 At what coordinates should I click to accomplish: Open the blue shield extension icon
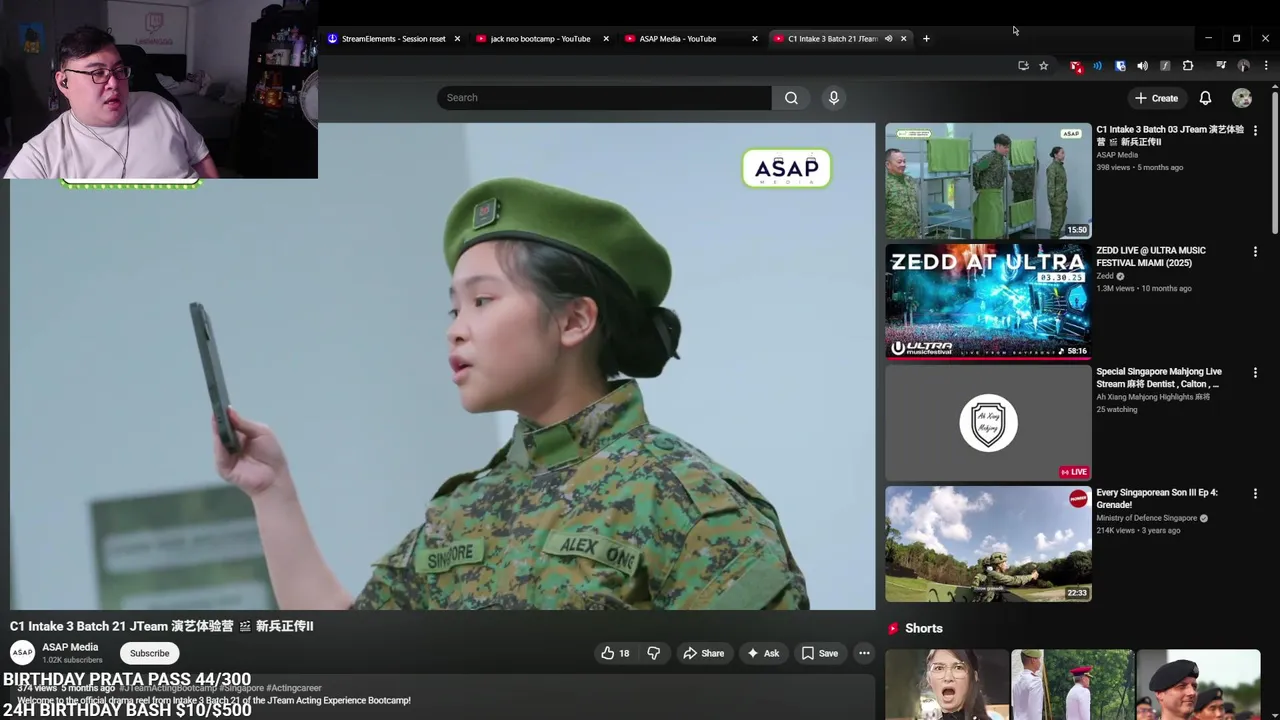(x=1120, y=66)
